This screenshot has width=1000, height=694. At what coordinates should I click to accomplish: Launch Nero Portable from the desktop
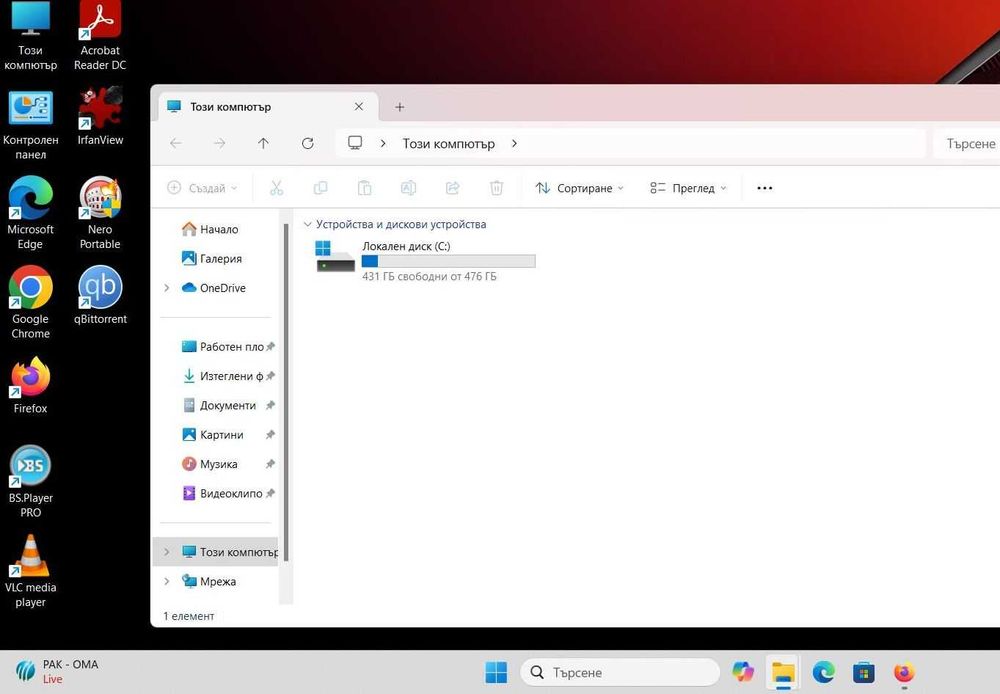(99, 213)
